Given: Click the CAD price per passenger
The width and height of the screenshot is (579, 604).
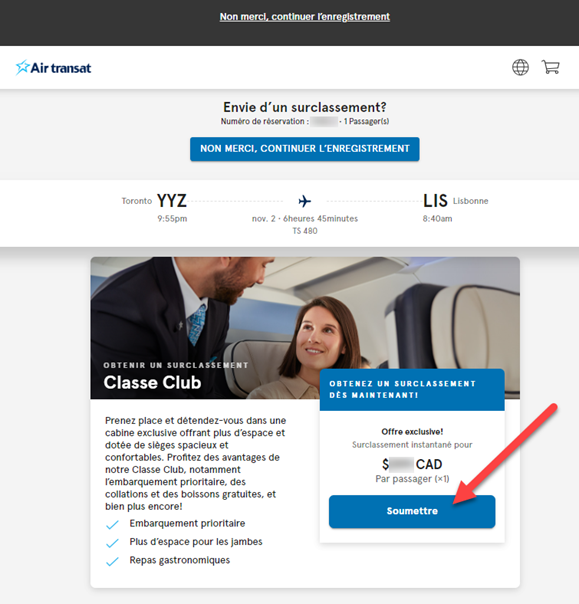Looking at the screenshot, I should [x=412, y=464].
